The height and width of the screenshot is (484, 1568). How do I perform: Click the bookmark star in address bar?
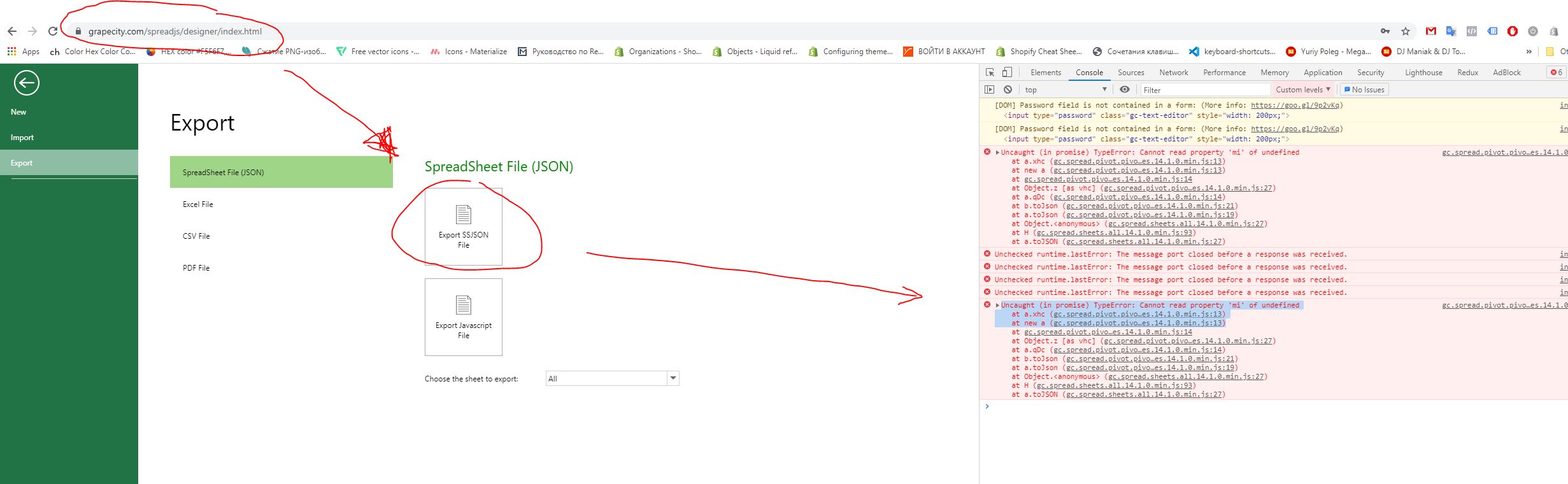pos(1406,31)
